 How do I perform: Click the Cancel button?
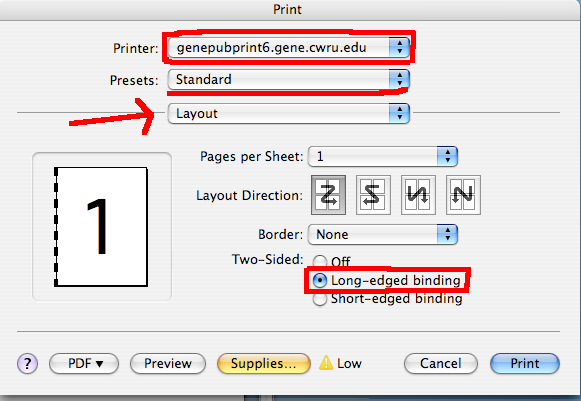pyautogui.click(x=441, y=363)
